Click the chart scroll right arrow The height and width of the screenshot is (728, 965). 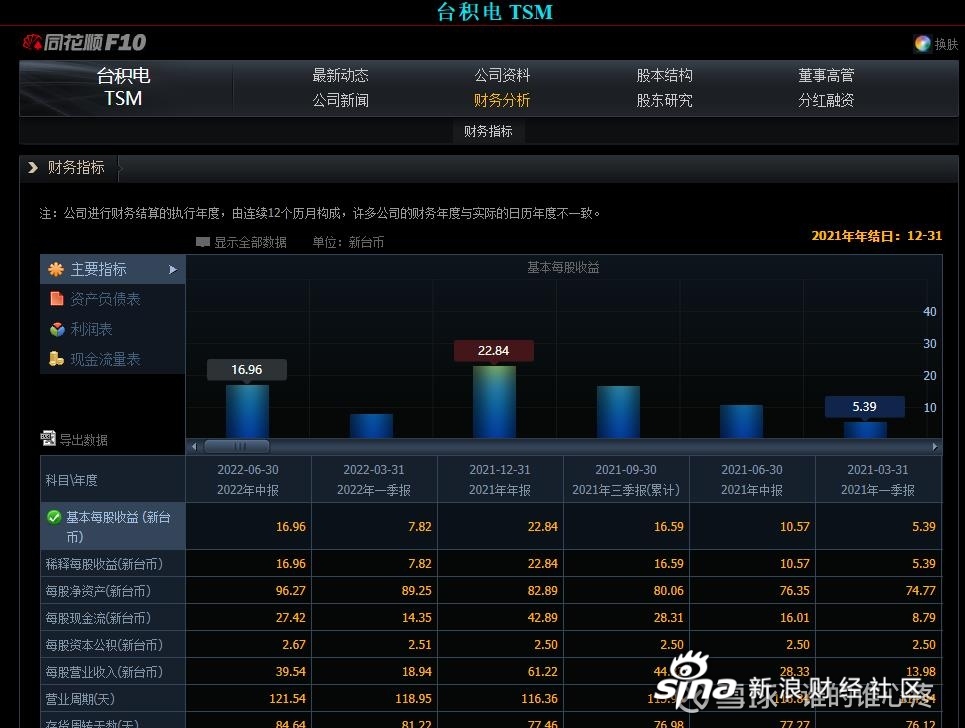pyautogui.click(x=935, y=446)
